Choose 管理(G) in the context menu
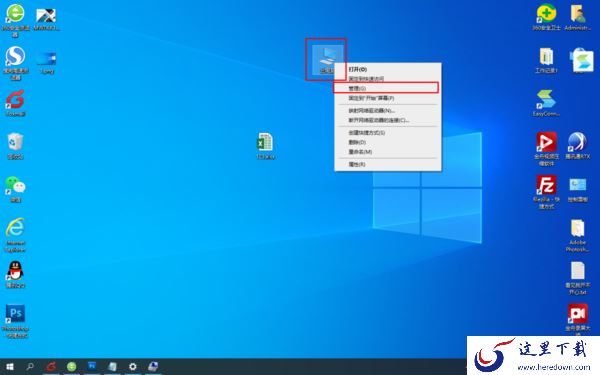Screen dimensions: 600x375 tap(387, 88)
